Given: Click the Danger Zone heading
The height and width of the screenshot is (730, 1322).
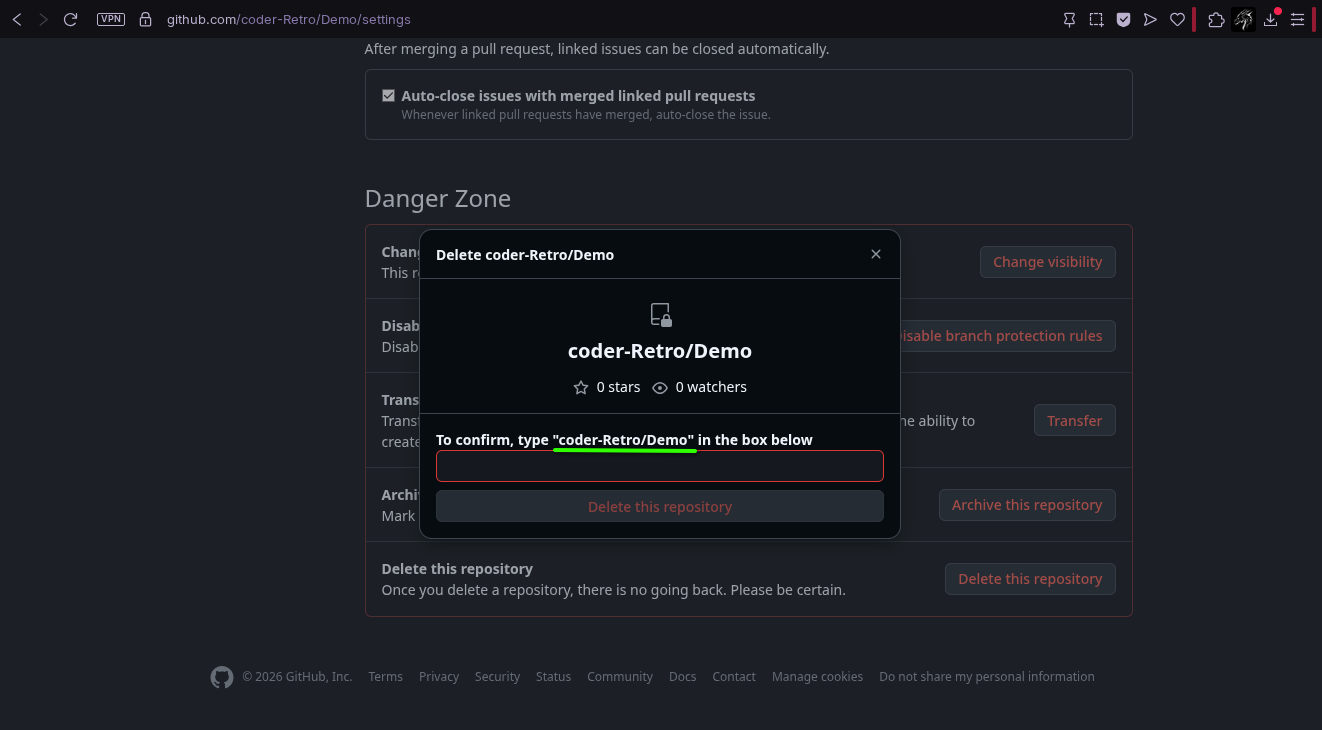Looking at the screenshot, I should click(438, 199).
